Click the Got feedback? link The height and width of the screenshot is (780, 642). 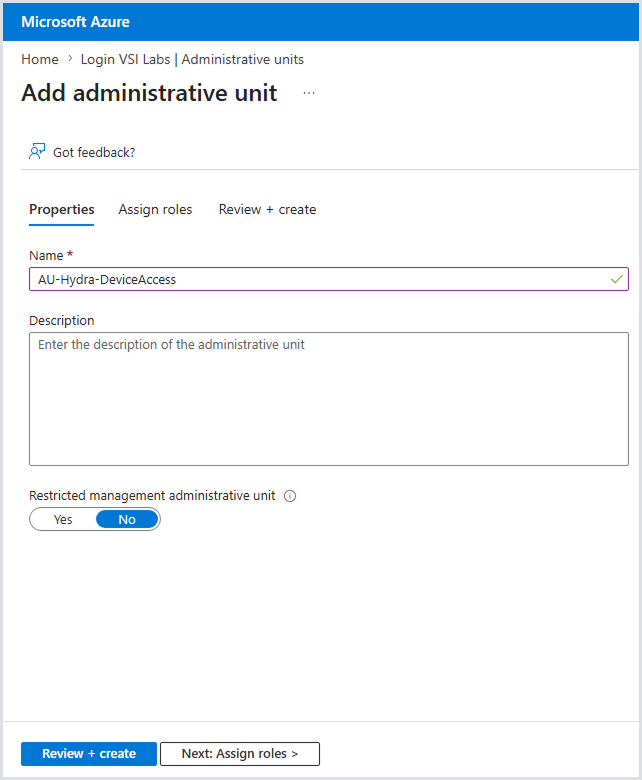point(94,152)
